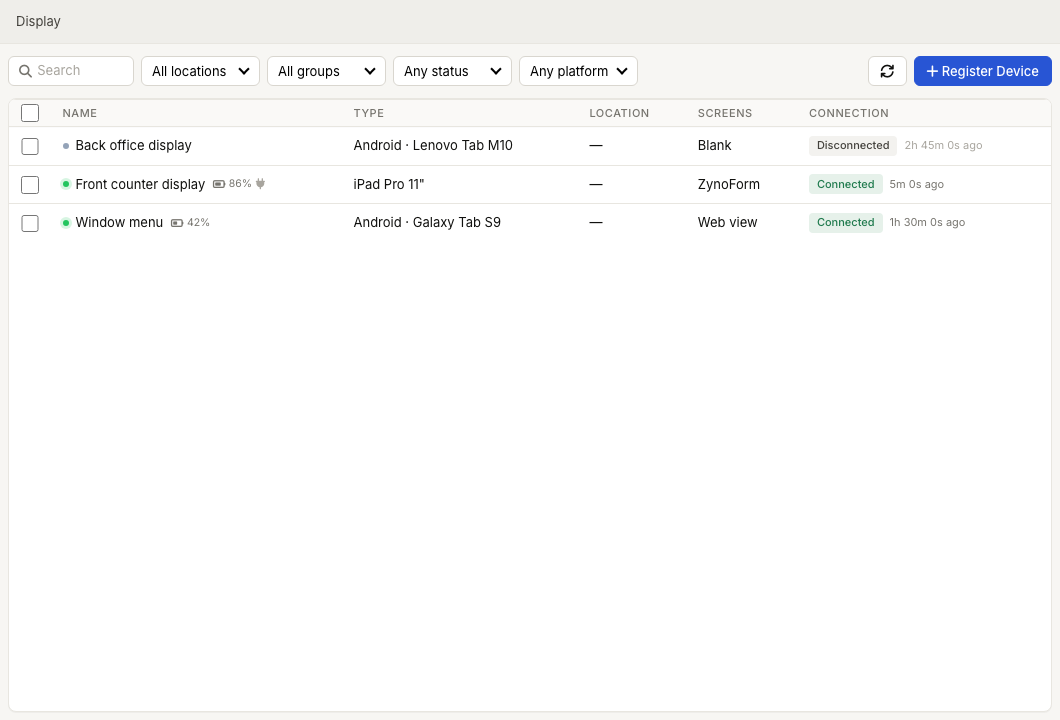Sort by the TYPE column header
Image resolution: width=1060 pixels, height=720 pixels.
click(x=368, y=113)
